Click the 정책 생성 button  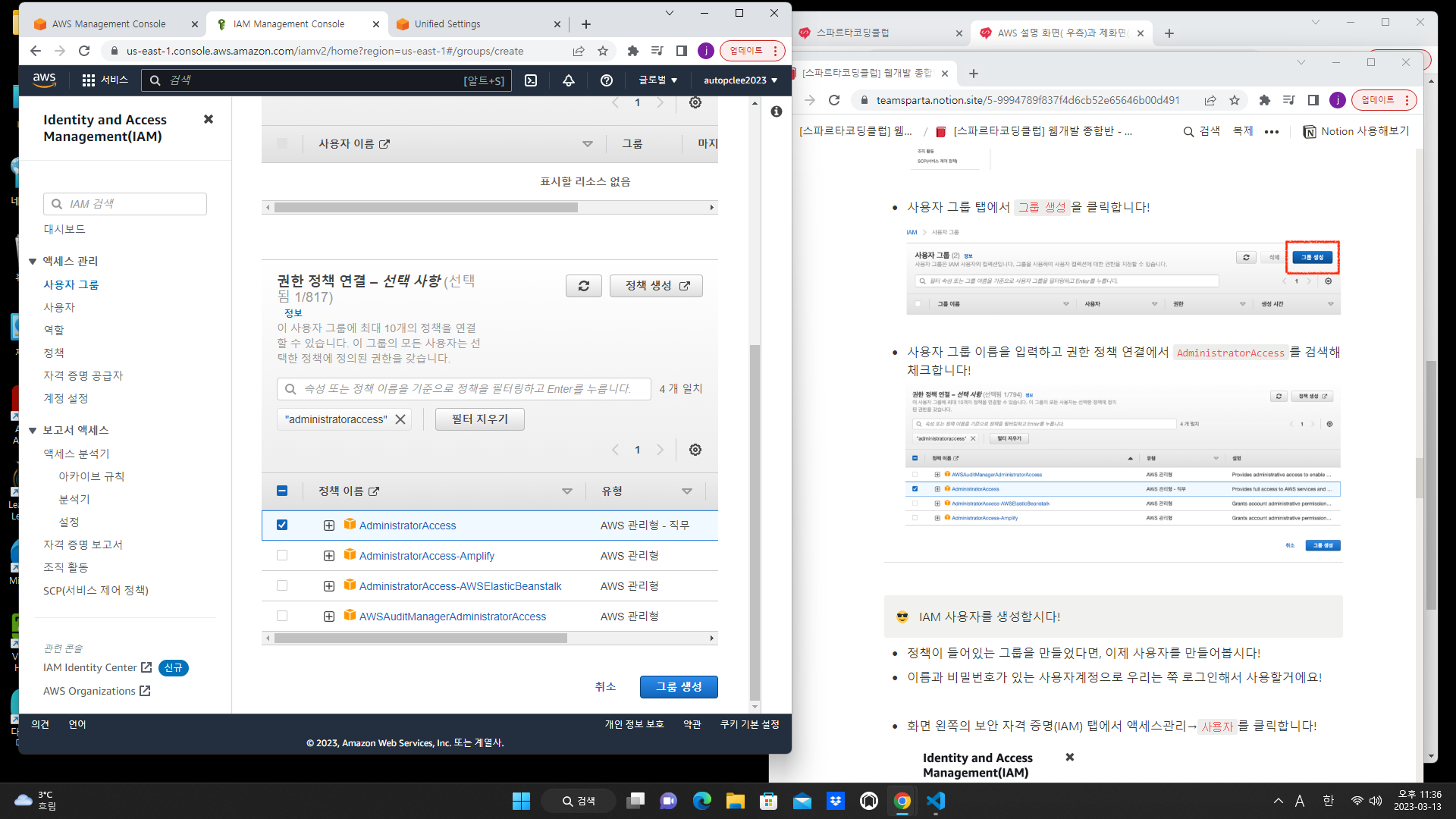coord(656,286)
